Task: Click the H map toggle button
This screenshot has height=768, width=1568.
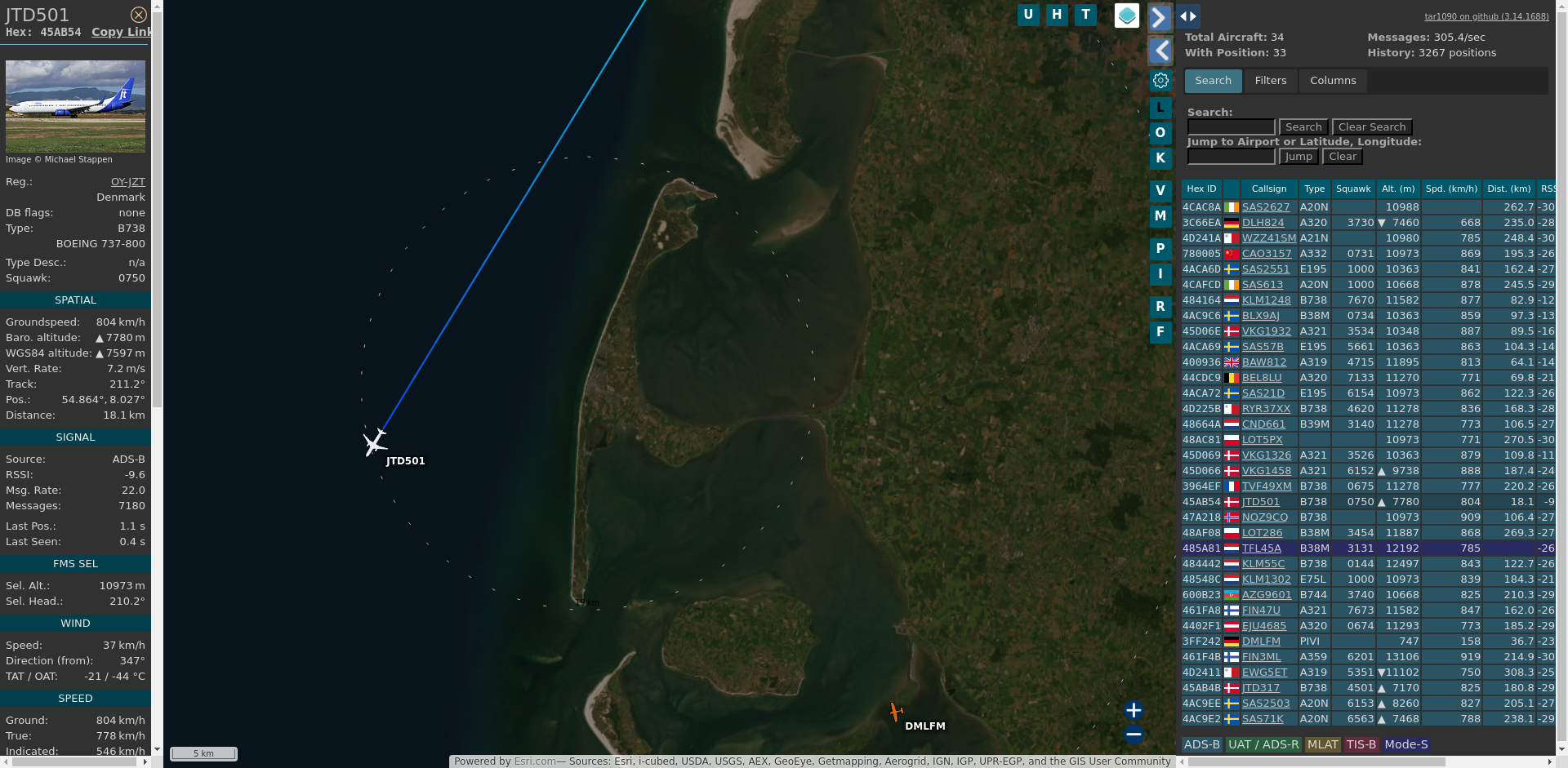Action: [x=1057, y=15]
